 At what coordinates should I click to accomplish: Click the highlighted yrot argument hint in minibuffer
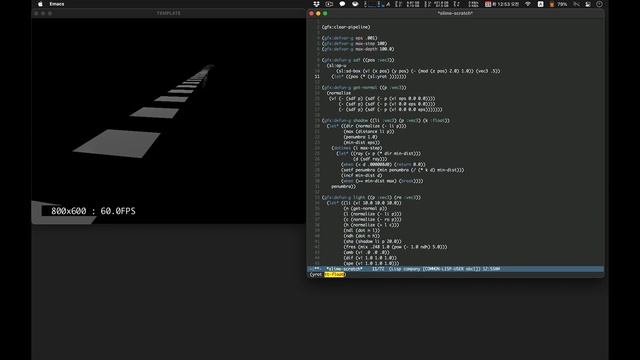pos(335,275)
